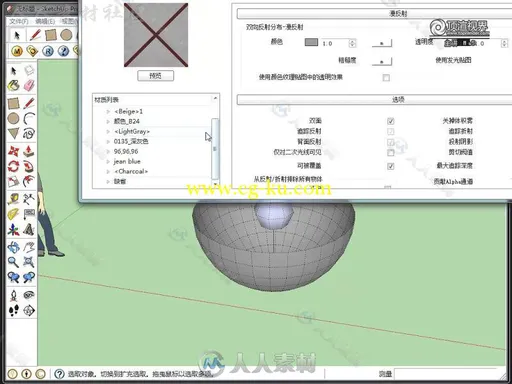Screen dimensions: 512x384
Task: Open the 文件(F) menu
Action: click(19, 22)
